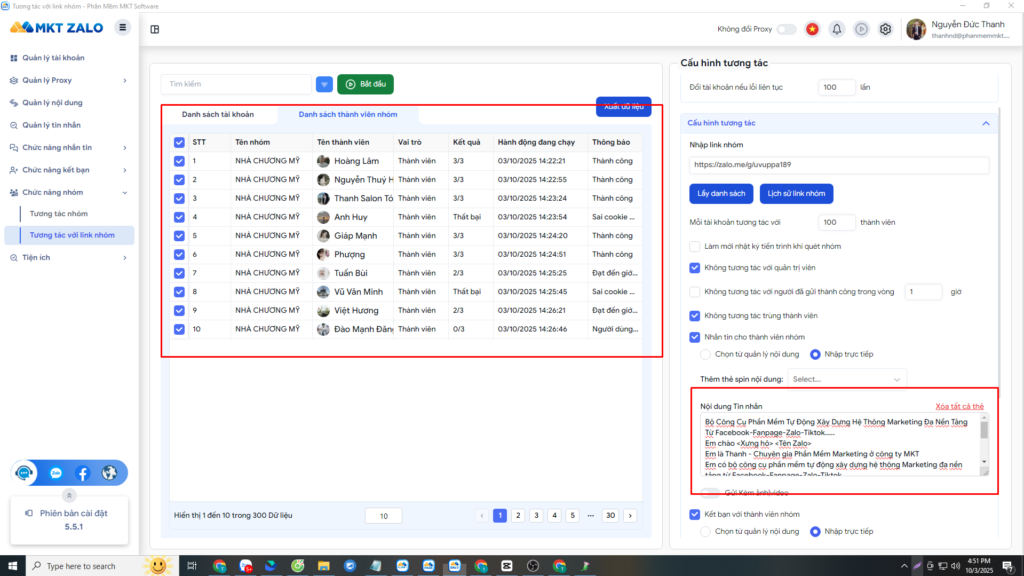The width and height of the screenshot is (1024, 576).
Task: Click the Vietnam flag language icon
Action: tap(812, 29)
